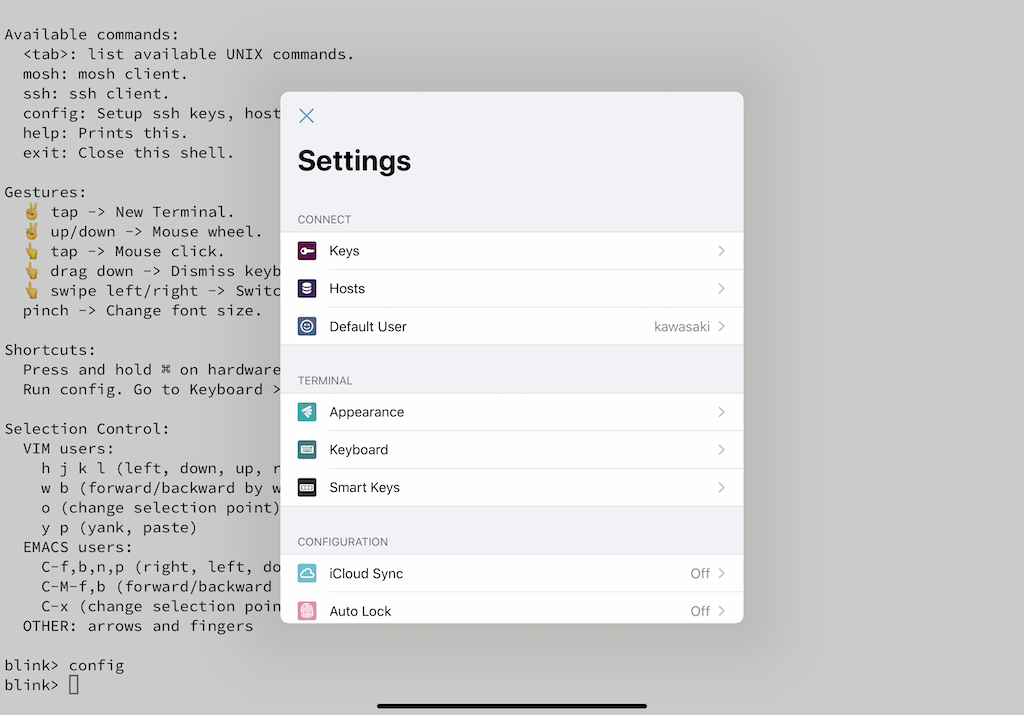The height and width of the screenshot is (715, 1024).
Task: Click the 'mosh: mosh client.' line
Action: coord(105,74)
